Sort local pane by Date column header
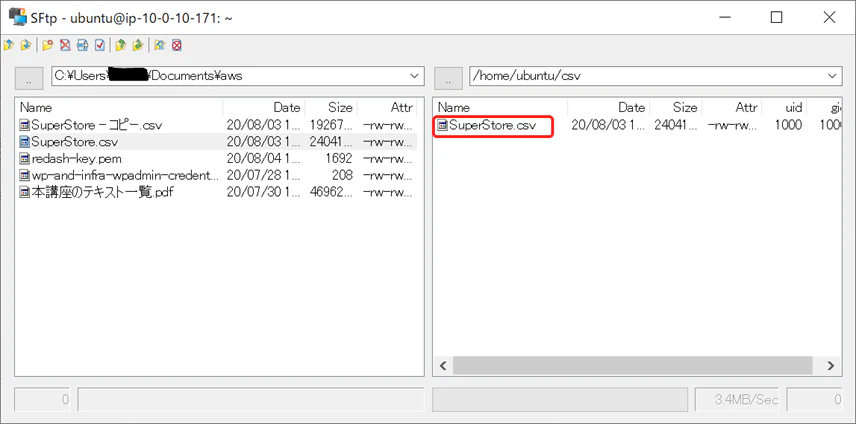Viewport: 856px width, 424px height. click(x=264, y=108)
